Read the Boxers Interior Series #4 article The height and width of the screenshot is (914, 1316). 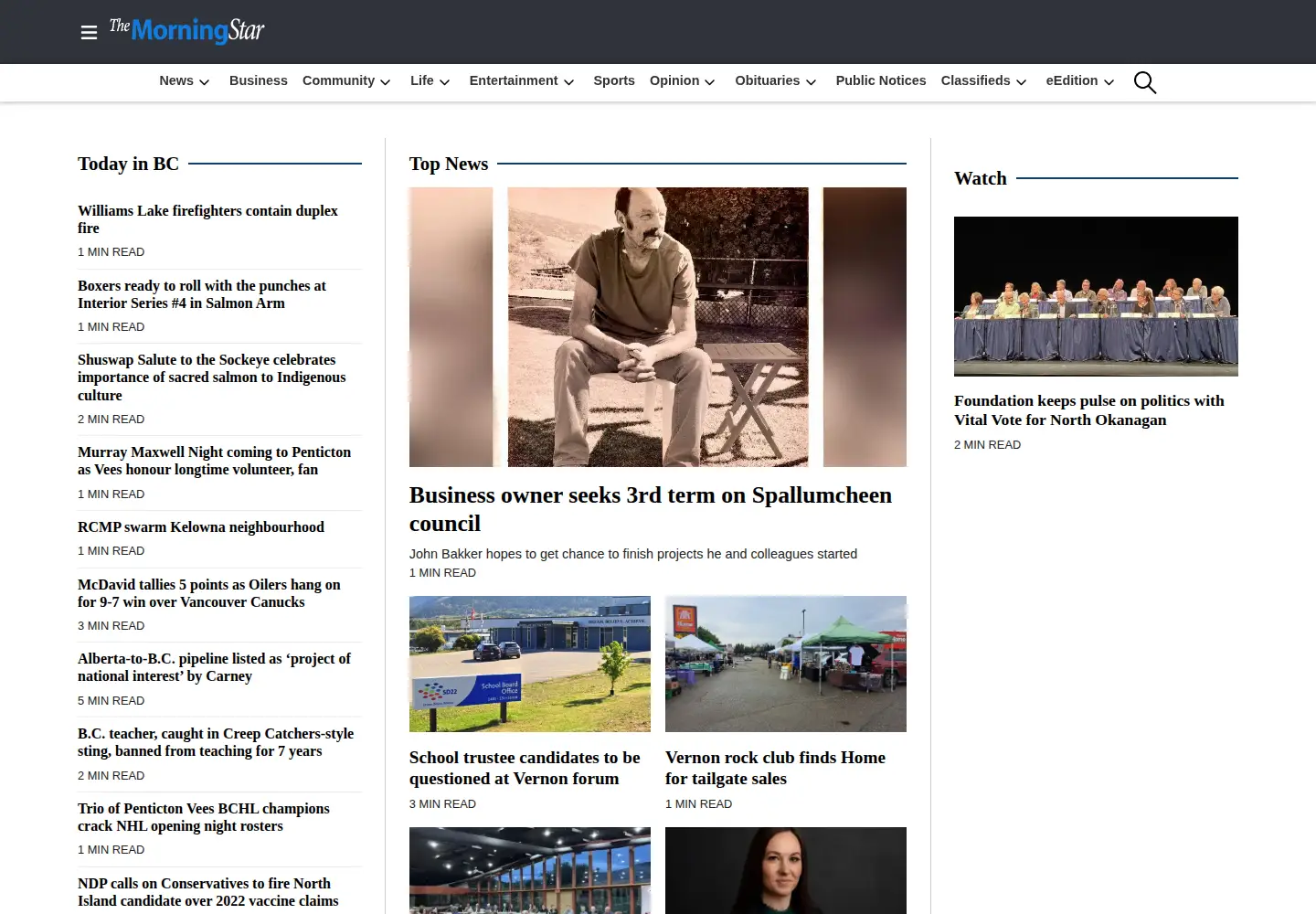(202, 294)
